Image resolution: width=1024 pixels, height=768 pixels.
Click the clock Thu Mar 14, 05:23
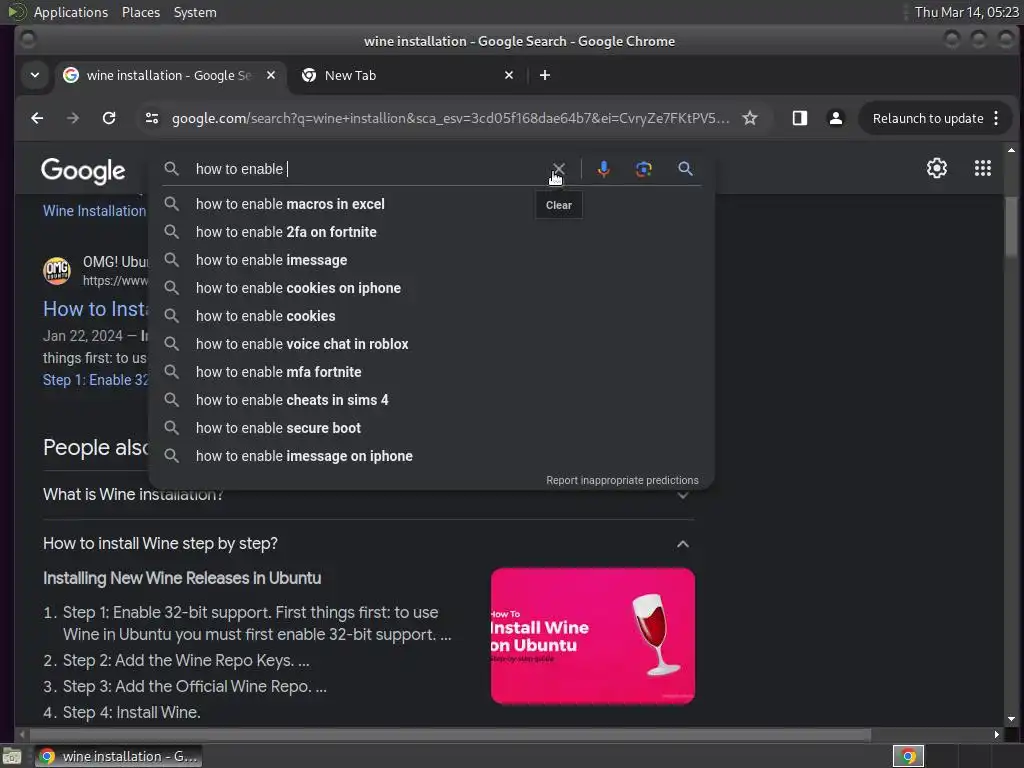pos(966,12)
